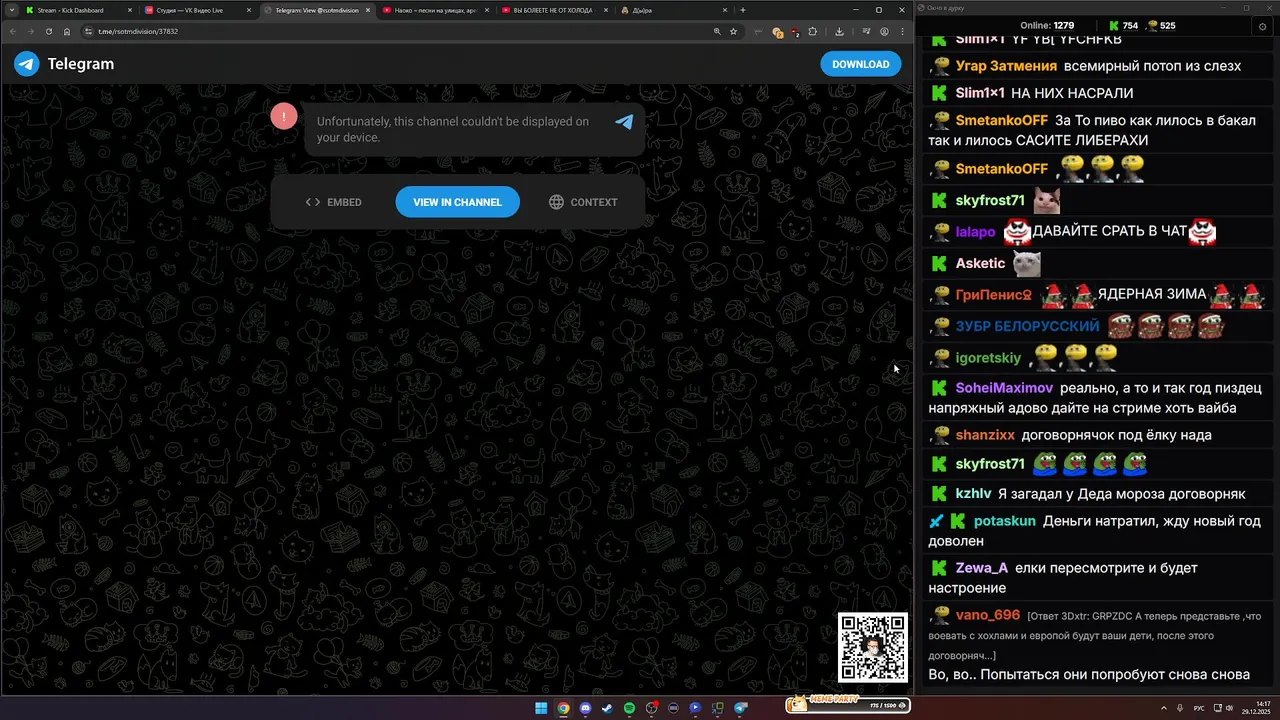Viewport: 1280px width, 720px height.
Task: Switch to ВЫ БОЛЕЕТЕ НЕ ОТ ХОЛОДА tab
Action: coord(553,10)
